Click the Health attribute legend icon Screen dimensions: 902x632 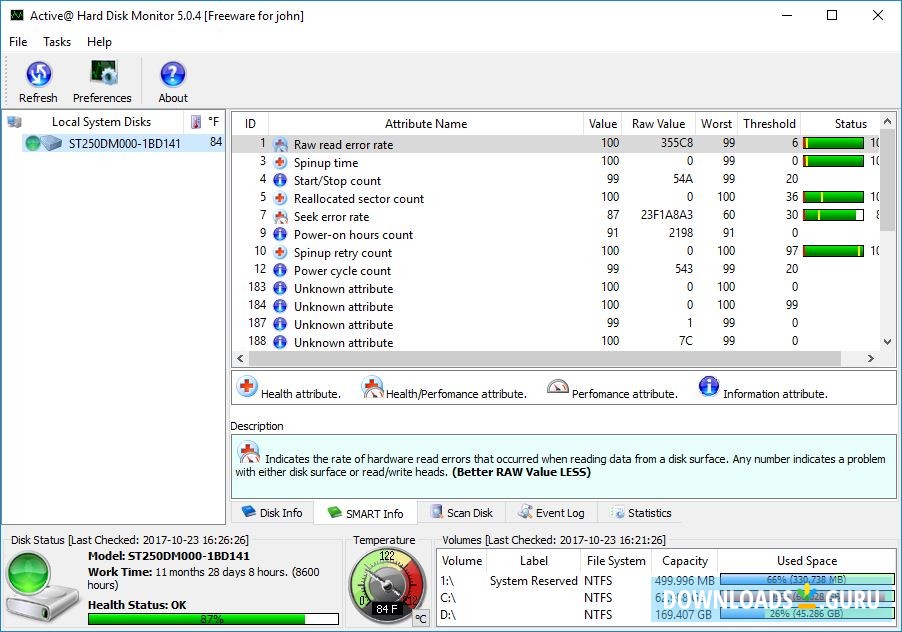pyautogui.click(x=247, y=386)
